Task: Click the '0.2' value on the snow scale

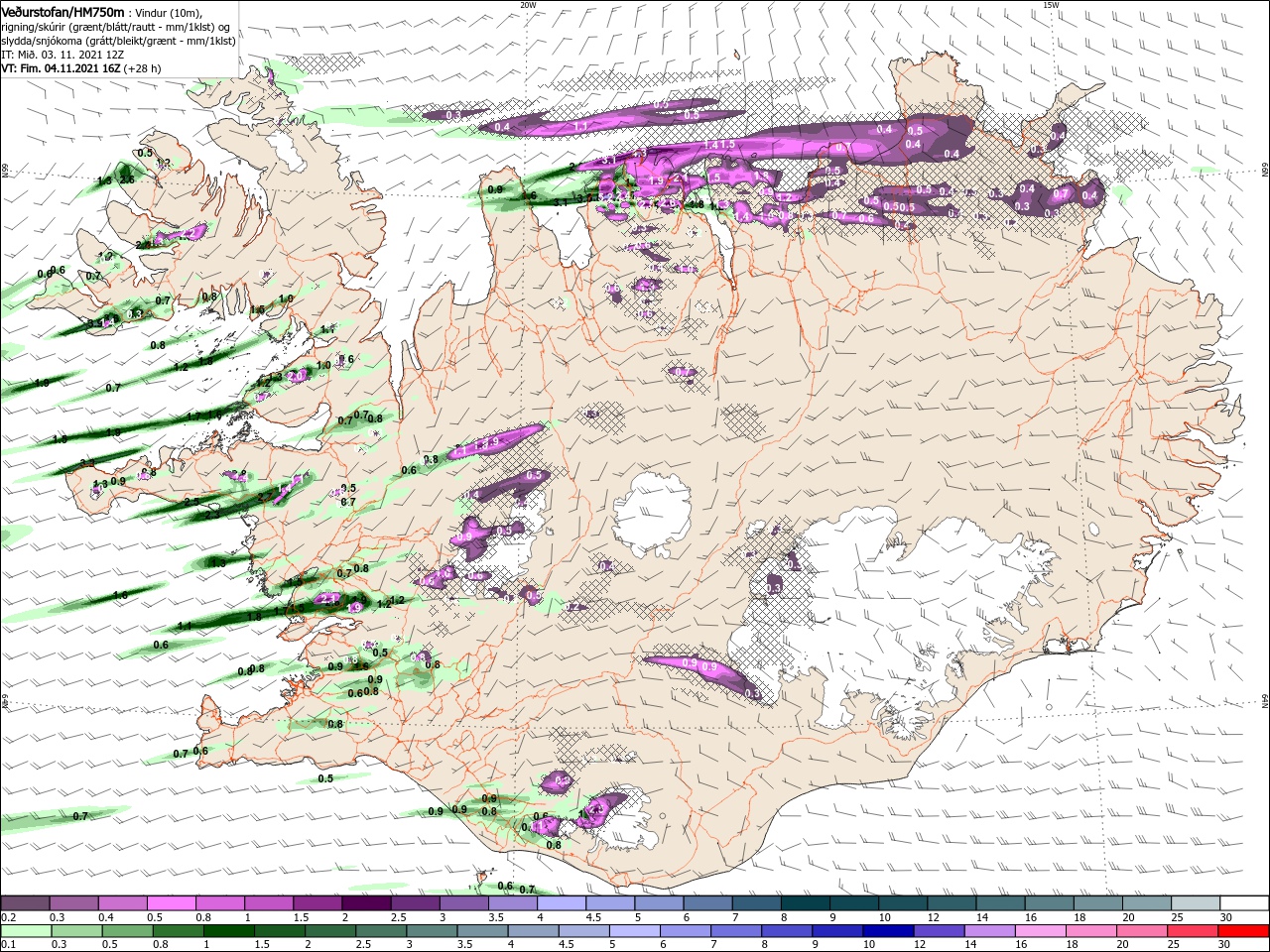Action: 8,917
